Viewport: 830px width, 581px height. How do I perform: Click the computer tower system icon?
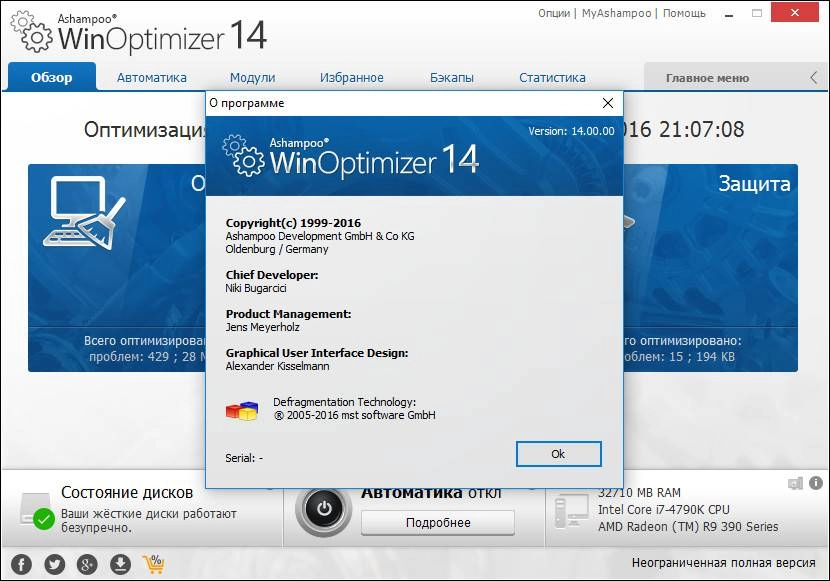click(572, 511)
